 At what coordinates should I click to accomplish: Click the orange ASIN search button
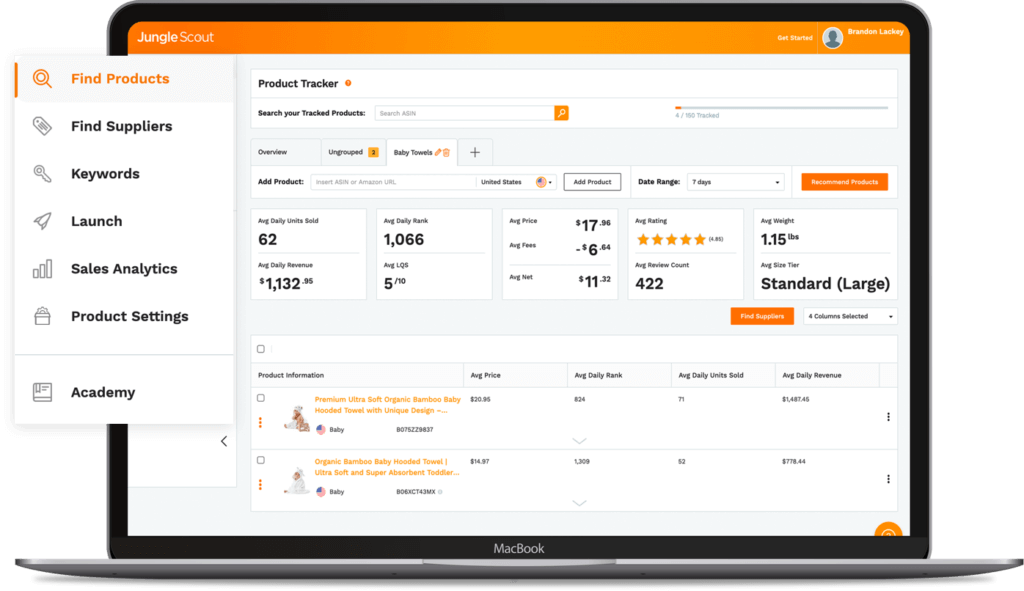coord(561,113)
